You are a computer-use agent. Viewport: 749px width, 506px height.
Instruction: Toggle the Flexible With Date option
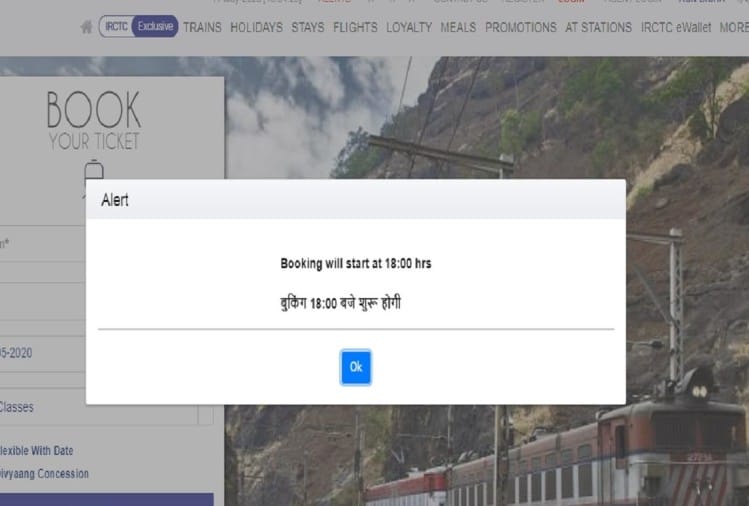pos(36,451)
